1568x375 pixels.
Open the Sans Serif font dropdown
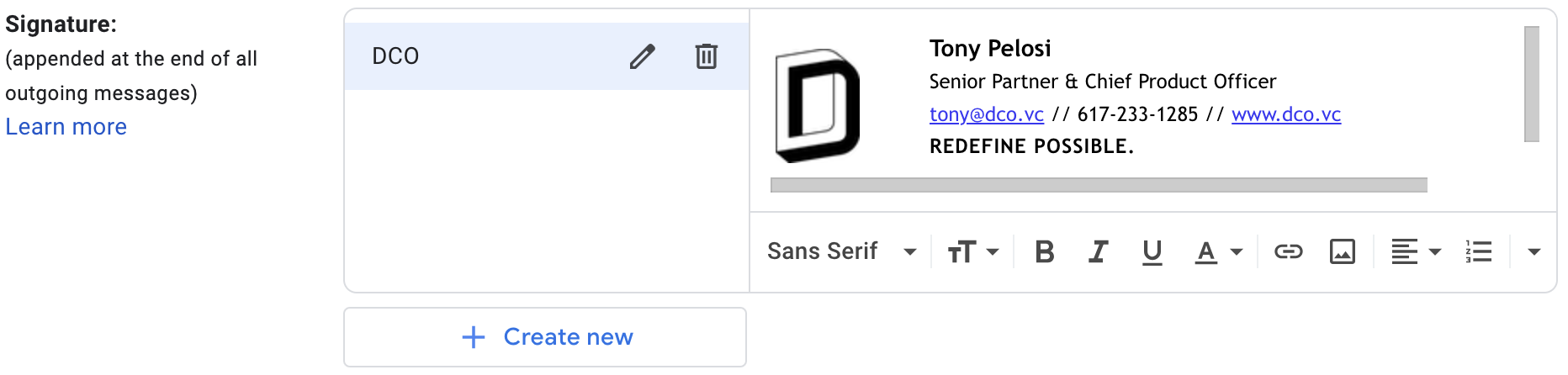(x=841, y=251)
